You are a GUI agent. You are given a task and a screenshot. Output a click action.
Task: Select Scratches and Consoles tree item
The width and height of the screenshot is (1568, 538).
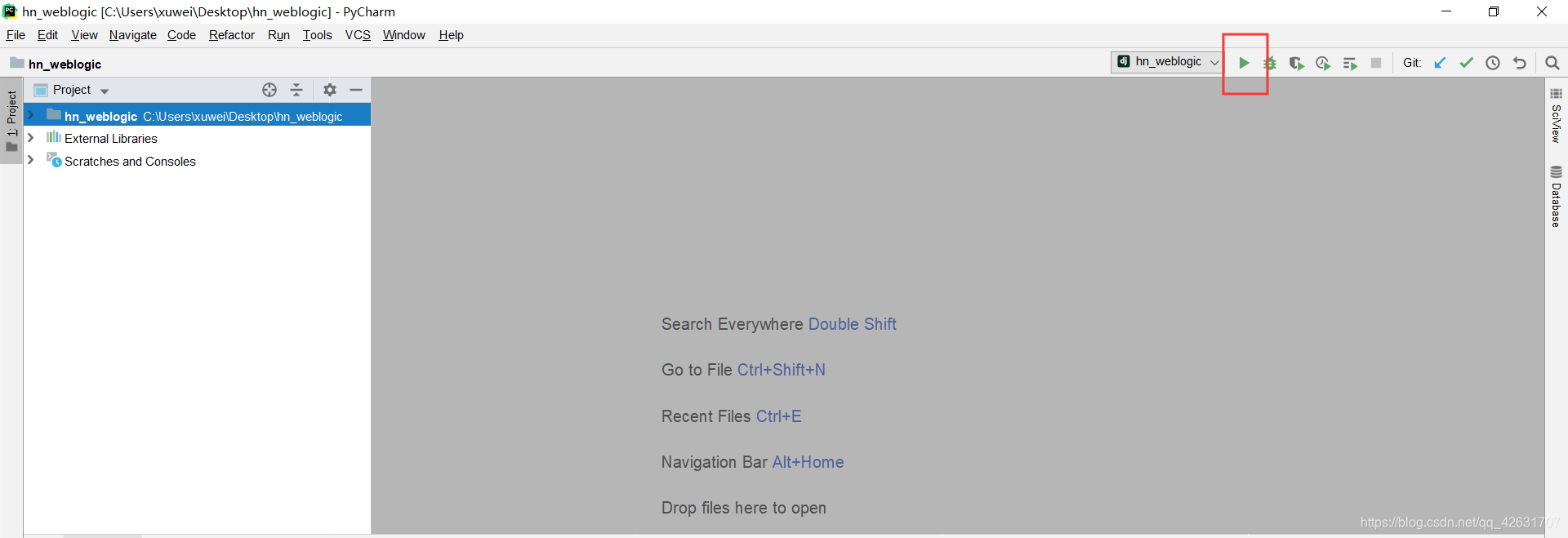[x=130, y=162]
